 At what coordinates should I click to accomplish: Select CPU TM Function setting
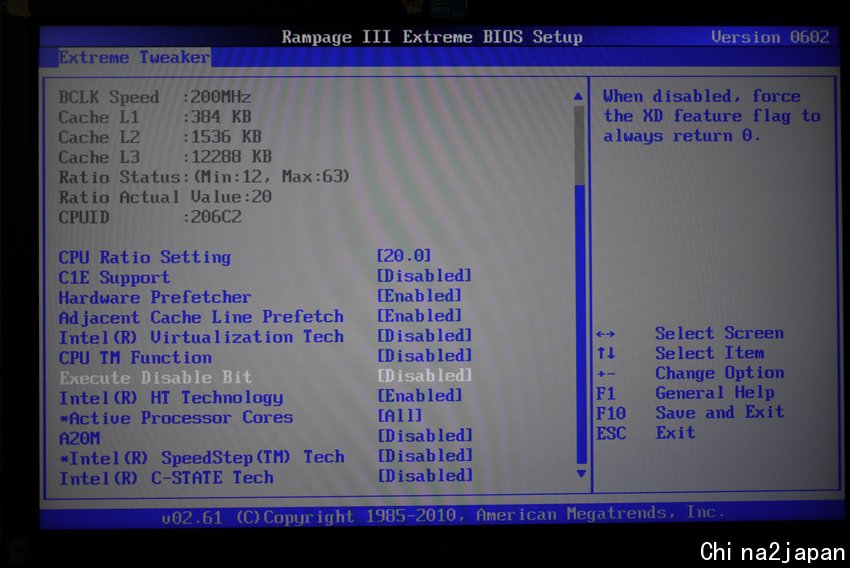coord(135,358)
